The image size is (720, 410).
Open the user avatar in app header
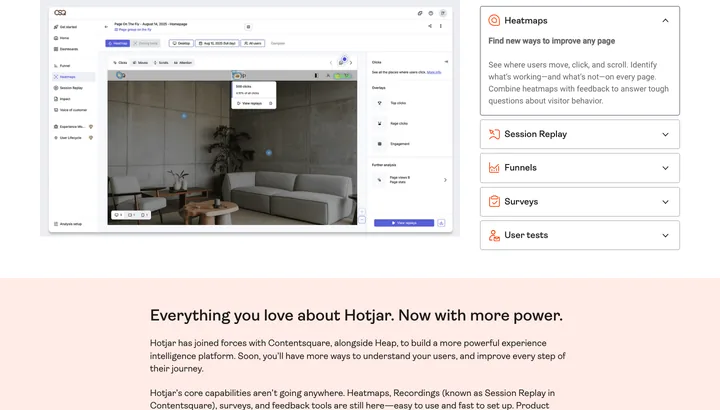pos(443,13)
